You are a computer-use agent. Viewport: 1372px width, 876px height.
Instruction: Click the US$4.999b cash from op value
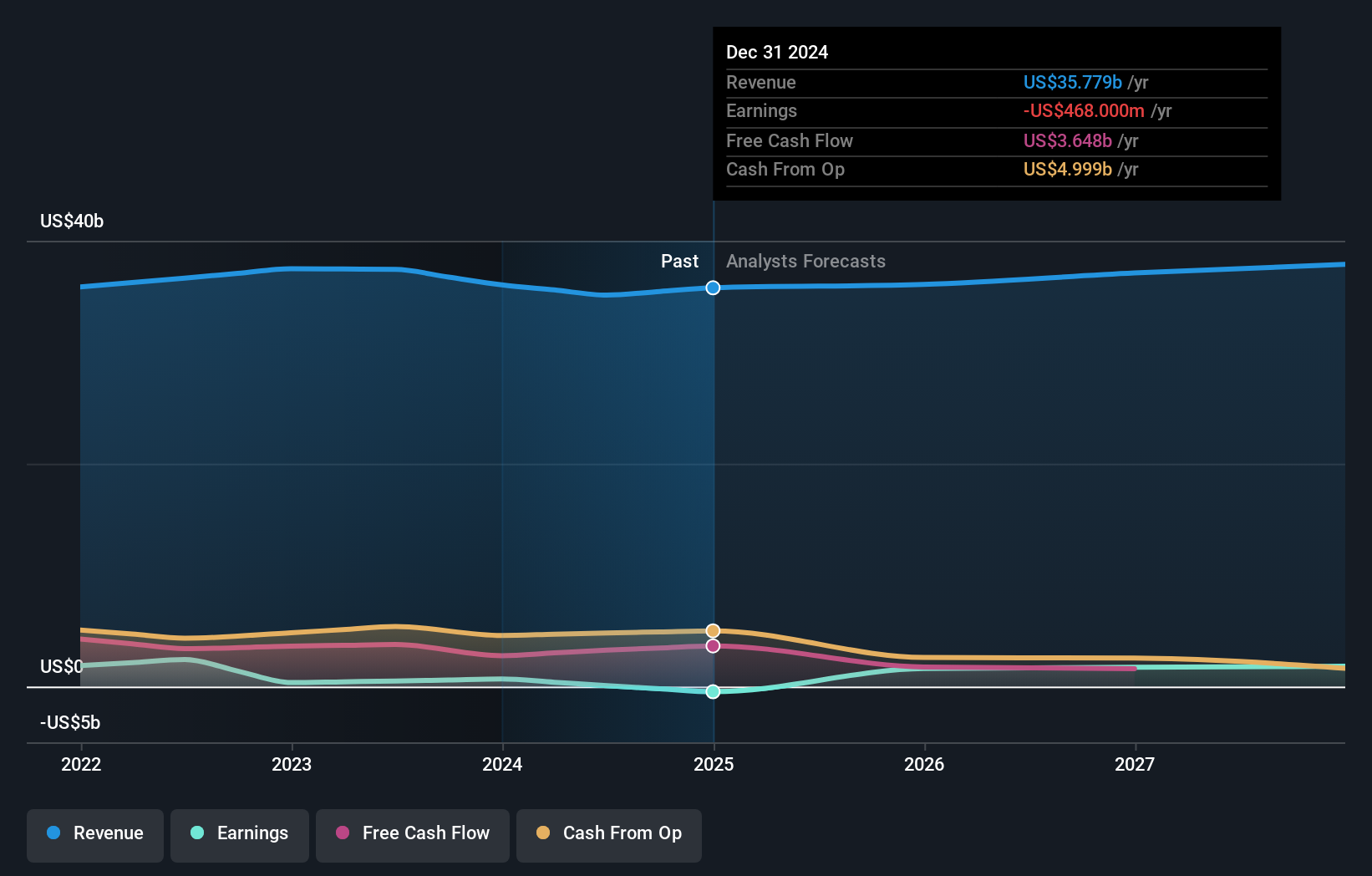(x=1067, y=169)
